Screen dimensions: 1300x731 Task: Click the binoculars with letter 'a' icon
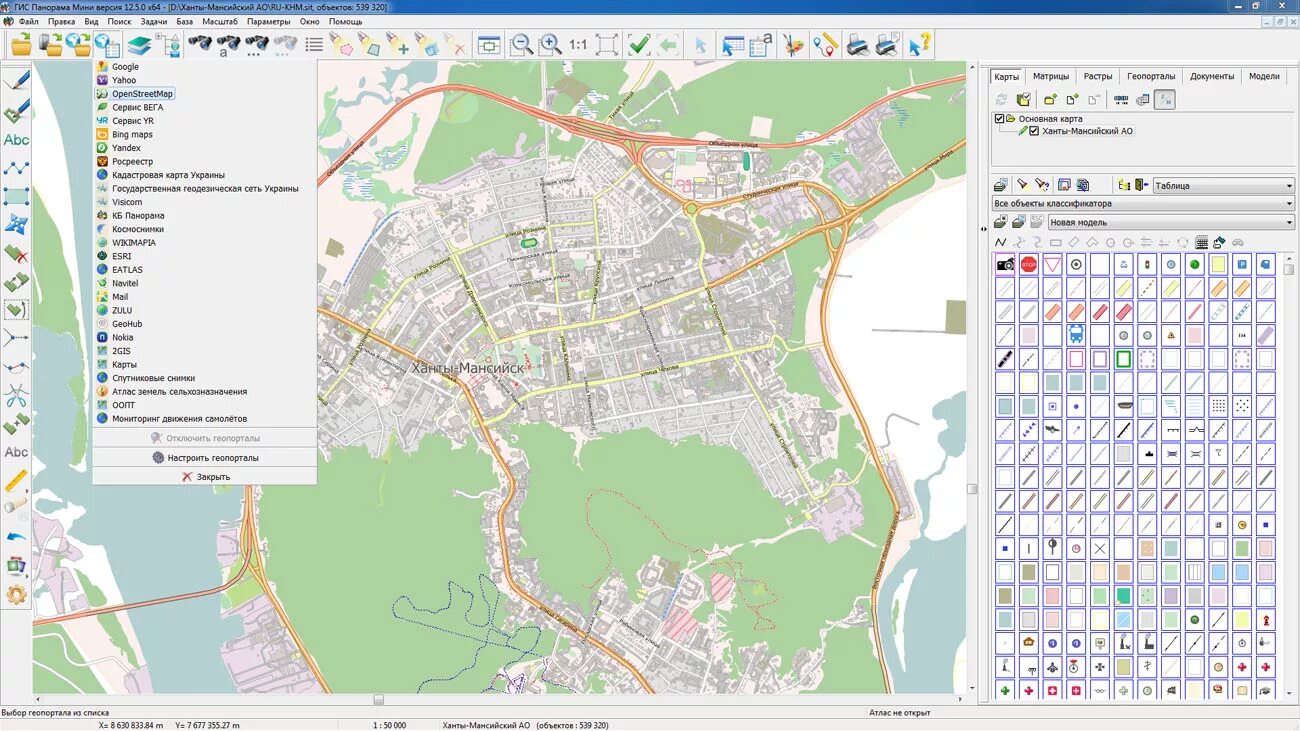pos(229,44)
